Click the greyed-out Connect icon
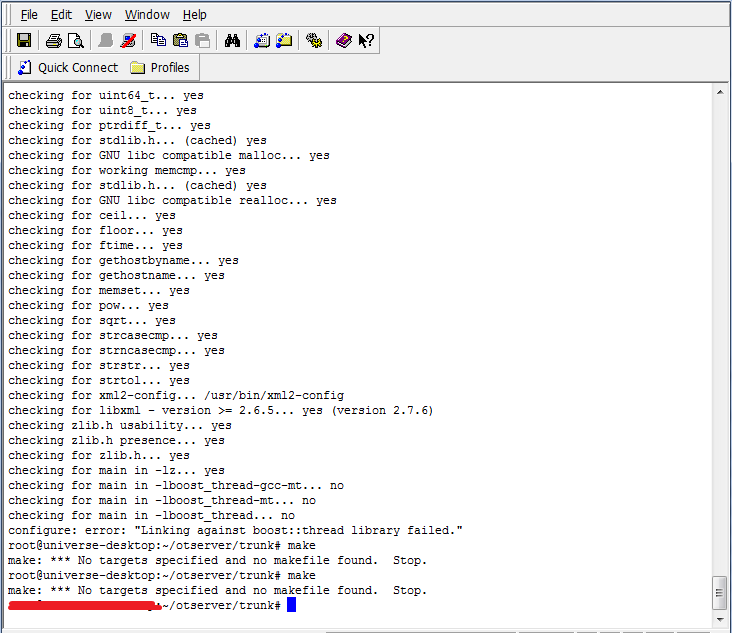Screen dimensions: 732x633 coord(106,41)
